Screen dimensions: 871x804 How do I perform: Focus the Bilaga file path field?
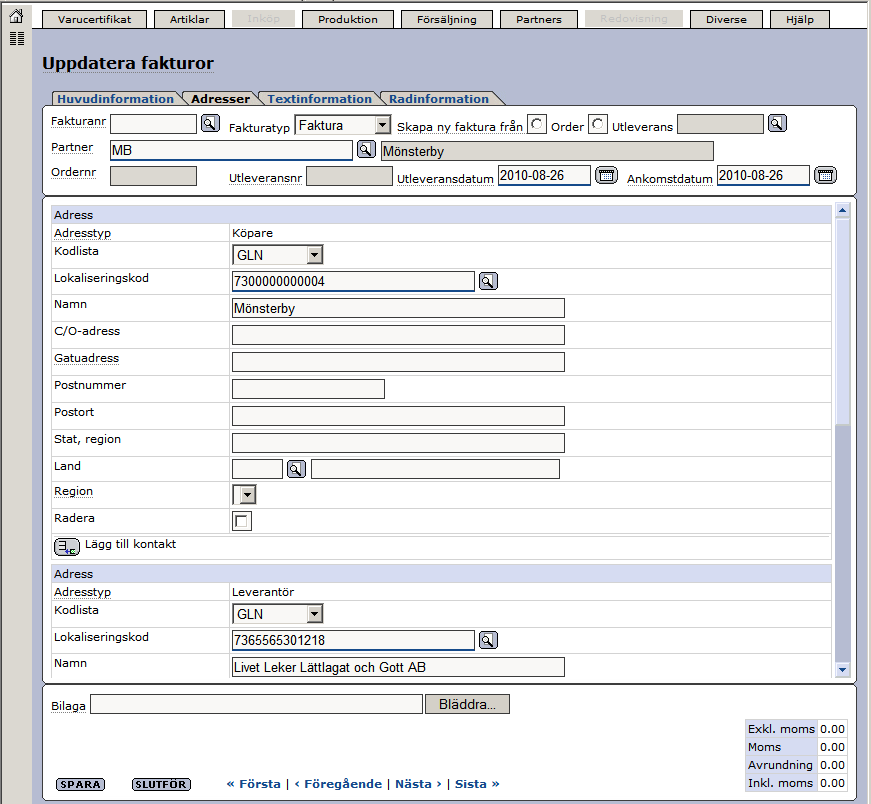[257, 704]
